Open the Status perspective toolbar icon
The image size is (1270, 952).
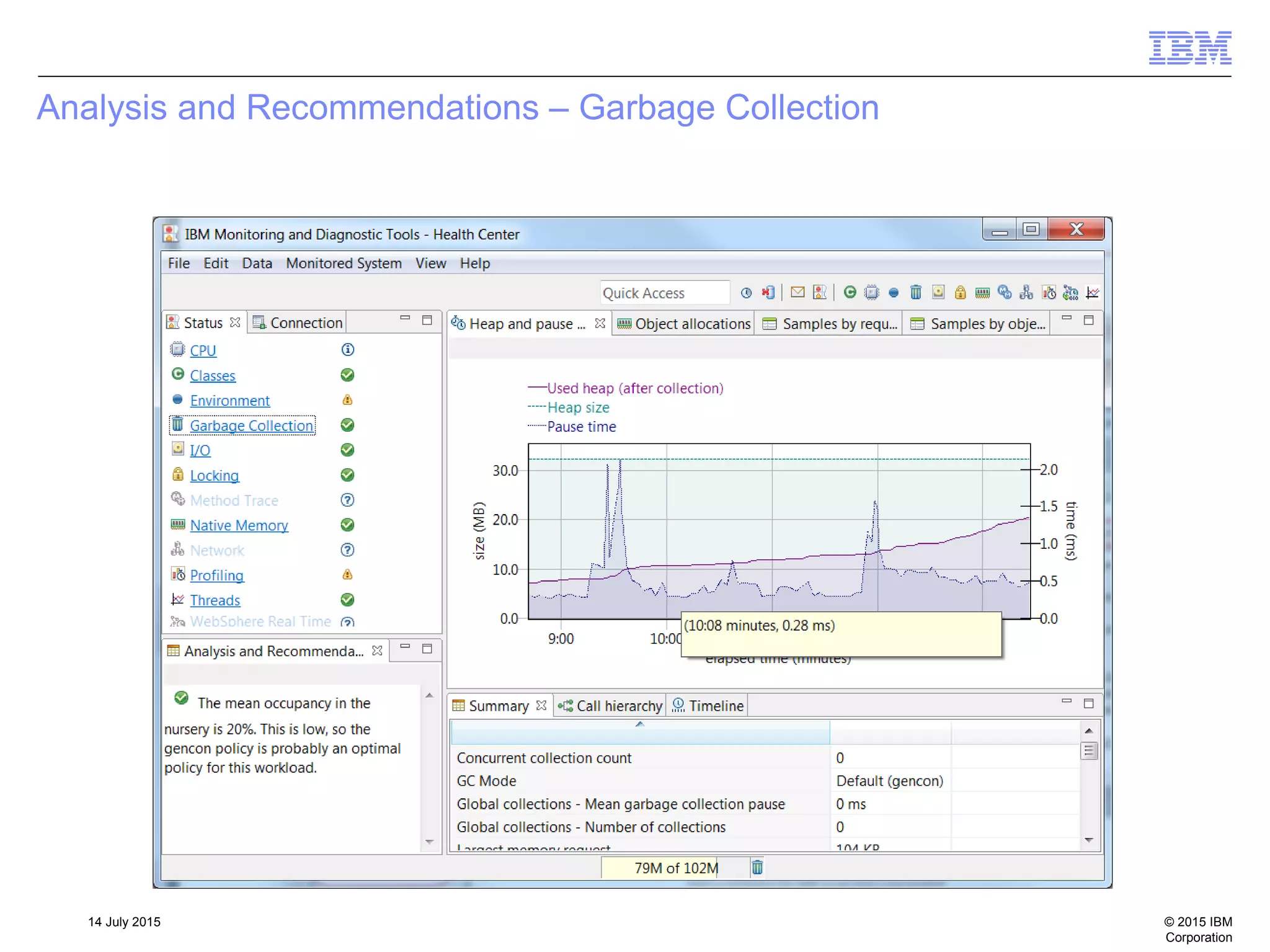pos(820,292)
